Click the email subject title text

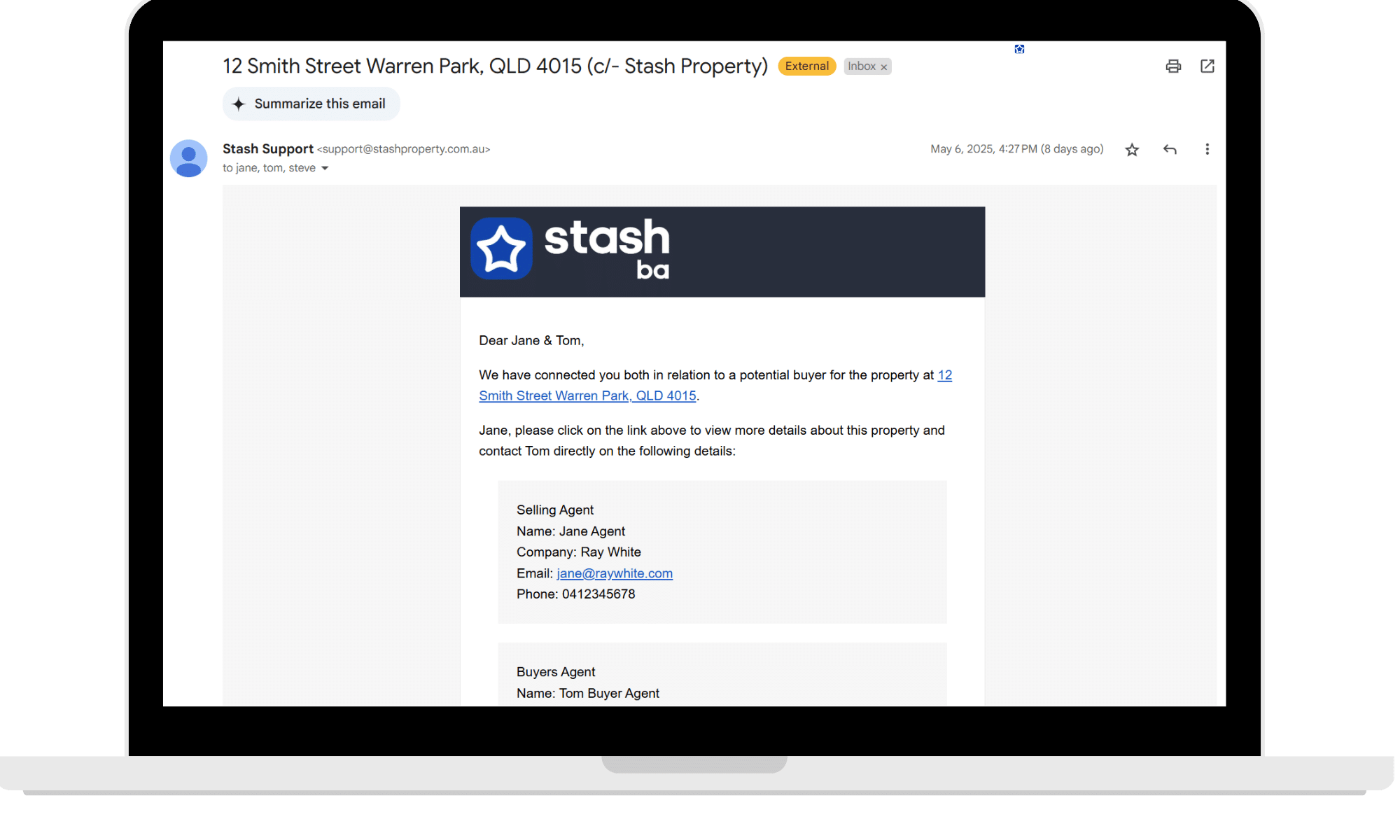click(496, 66)
